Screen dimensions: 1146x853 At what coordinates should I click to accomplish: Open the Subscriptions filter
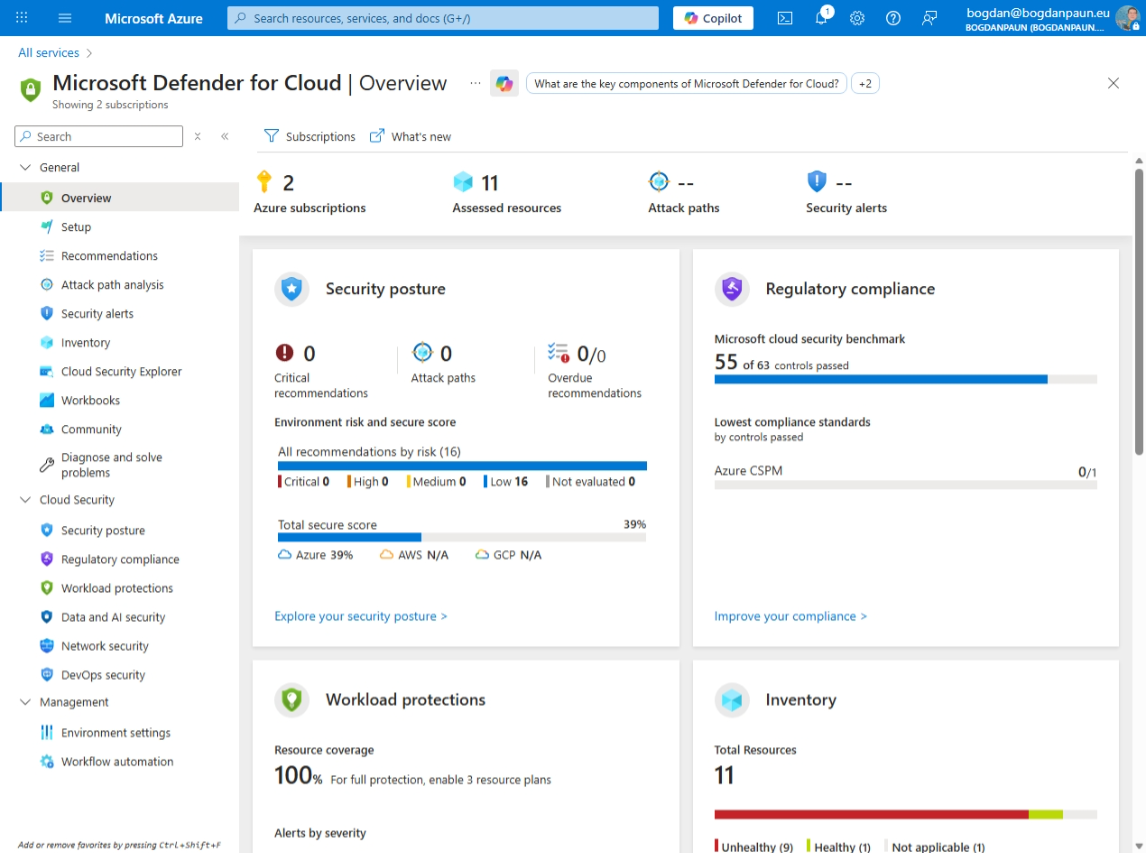pyautogui.click(x=312, y=135)
